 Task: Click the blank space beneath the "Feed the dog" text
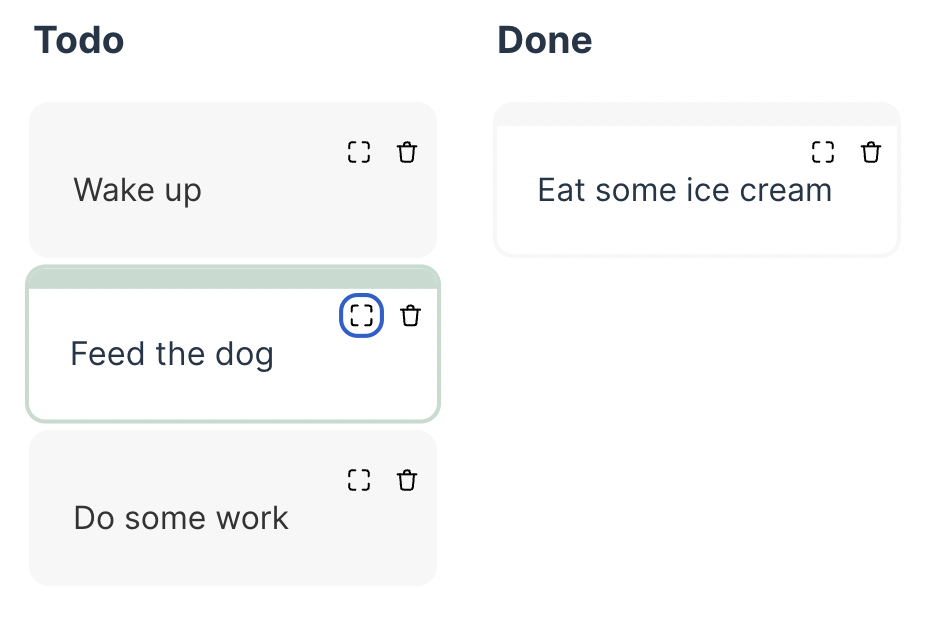pos(233,394)
